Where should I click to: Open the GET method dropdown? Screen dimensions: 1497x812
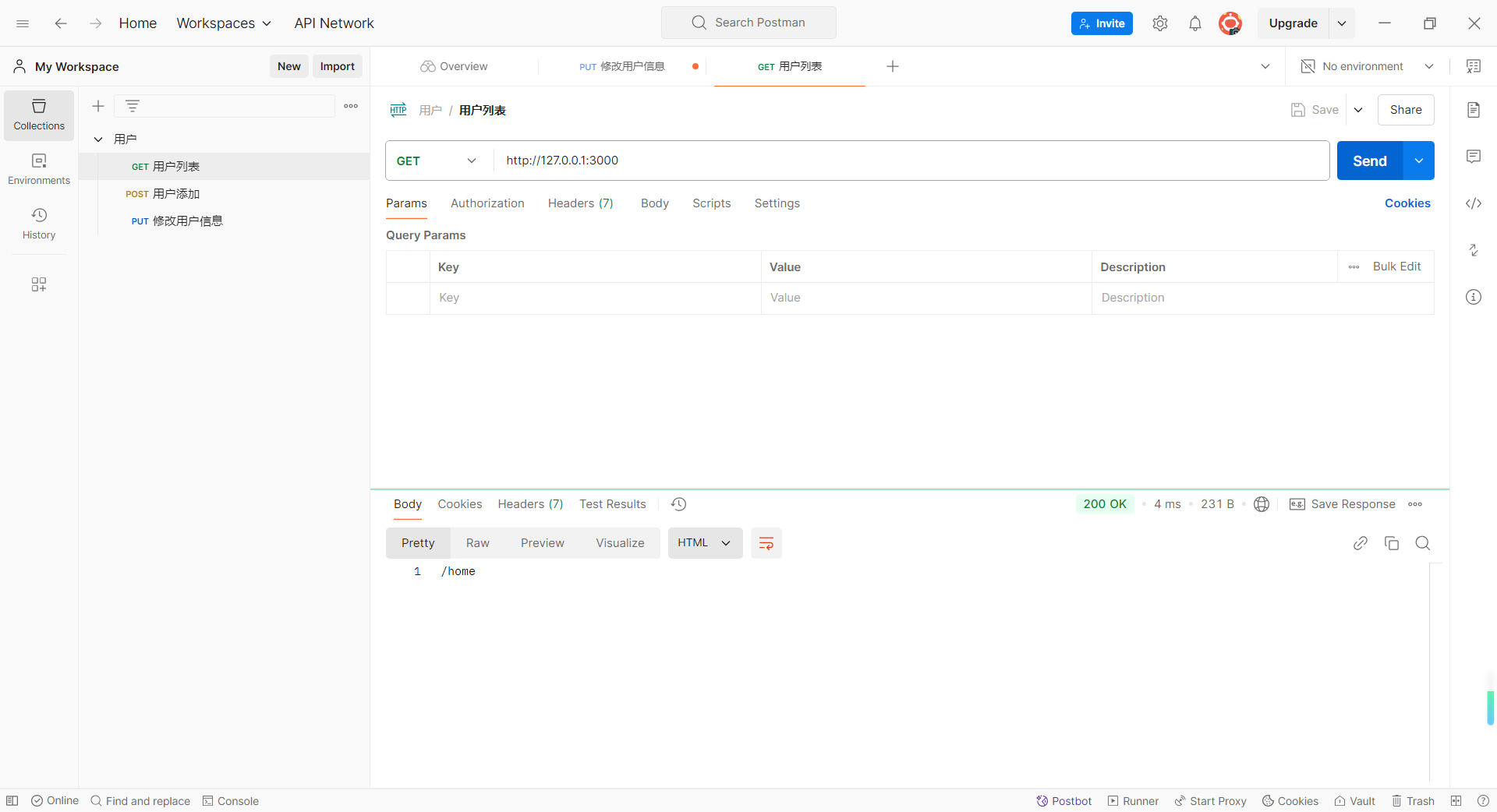pos(438,161)
